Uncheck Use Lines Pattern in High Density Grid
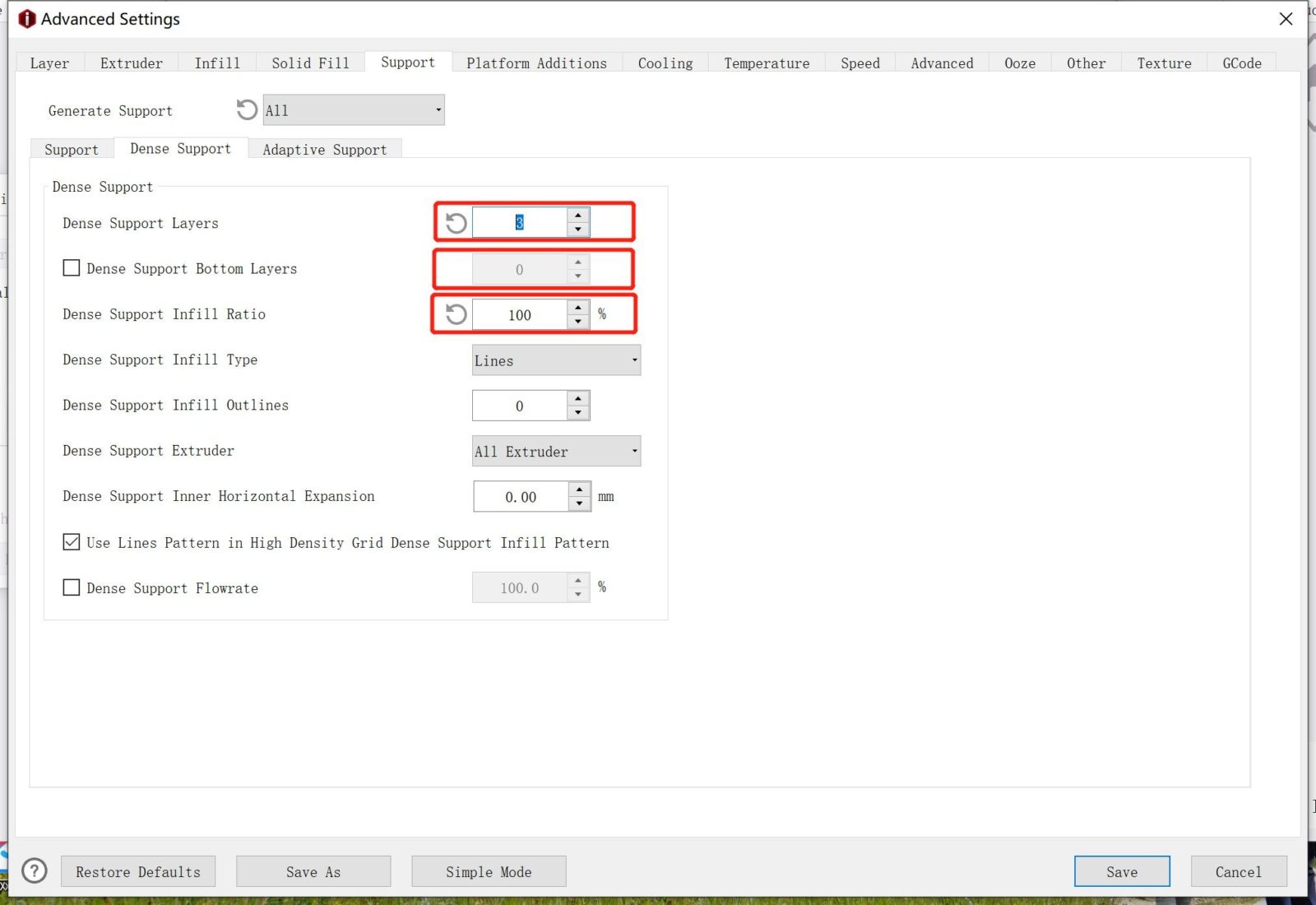This screenshot has width=1316, height=905. click(x=72, y=542)
